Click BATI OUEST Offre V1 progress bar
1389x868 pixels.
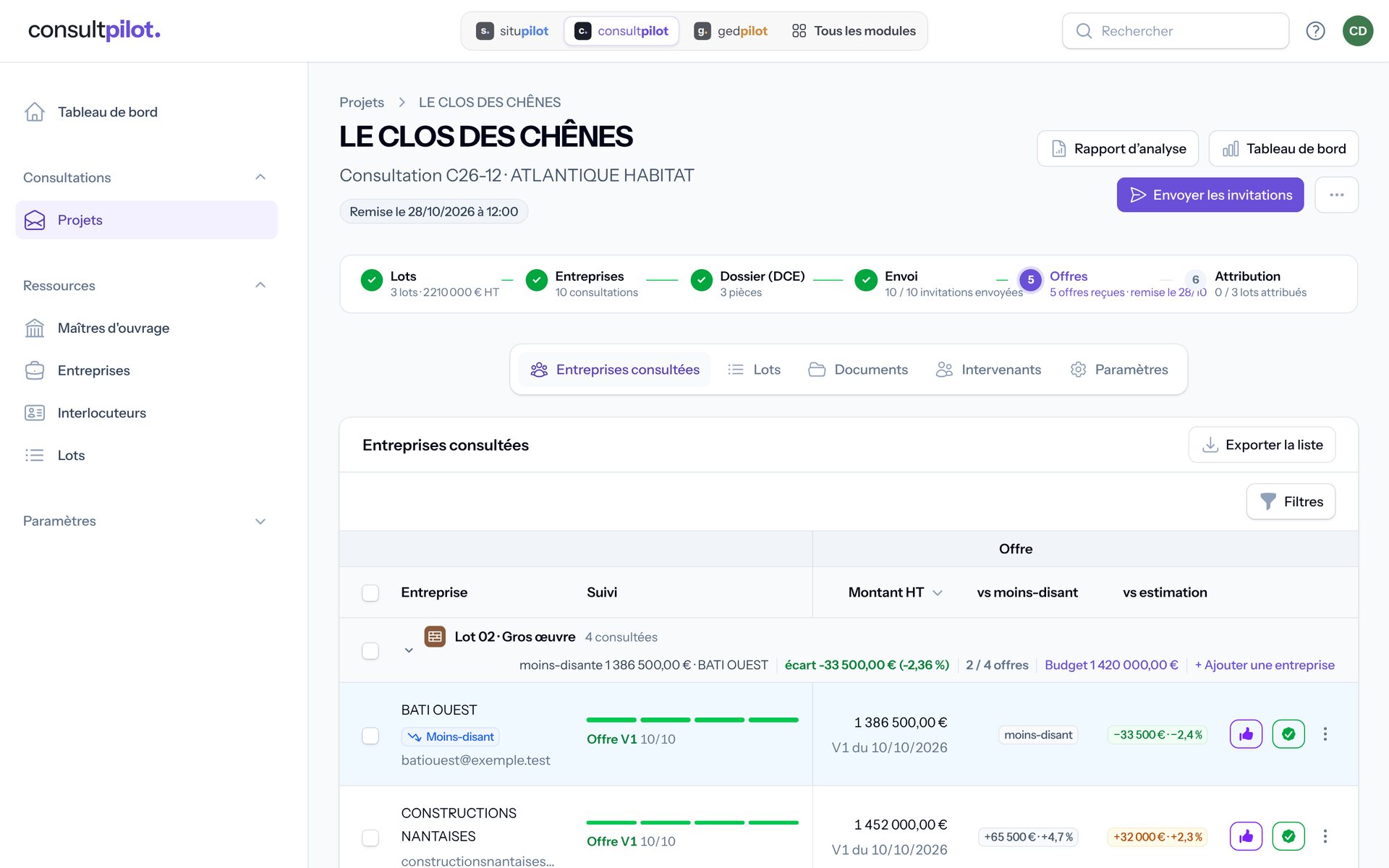click(x=692, y=720)
